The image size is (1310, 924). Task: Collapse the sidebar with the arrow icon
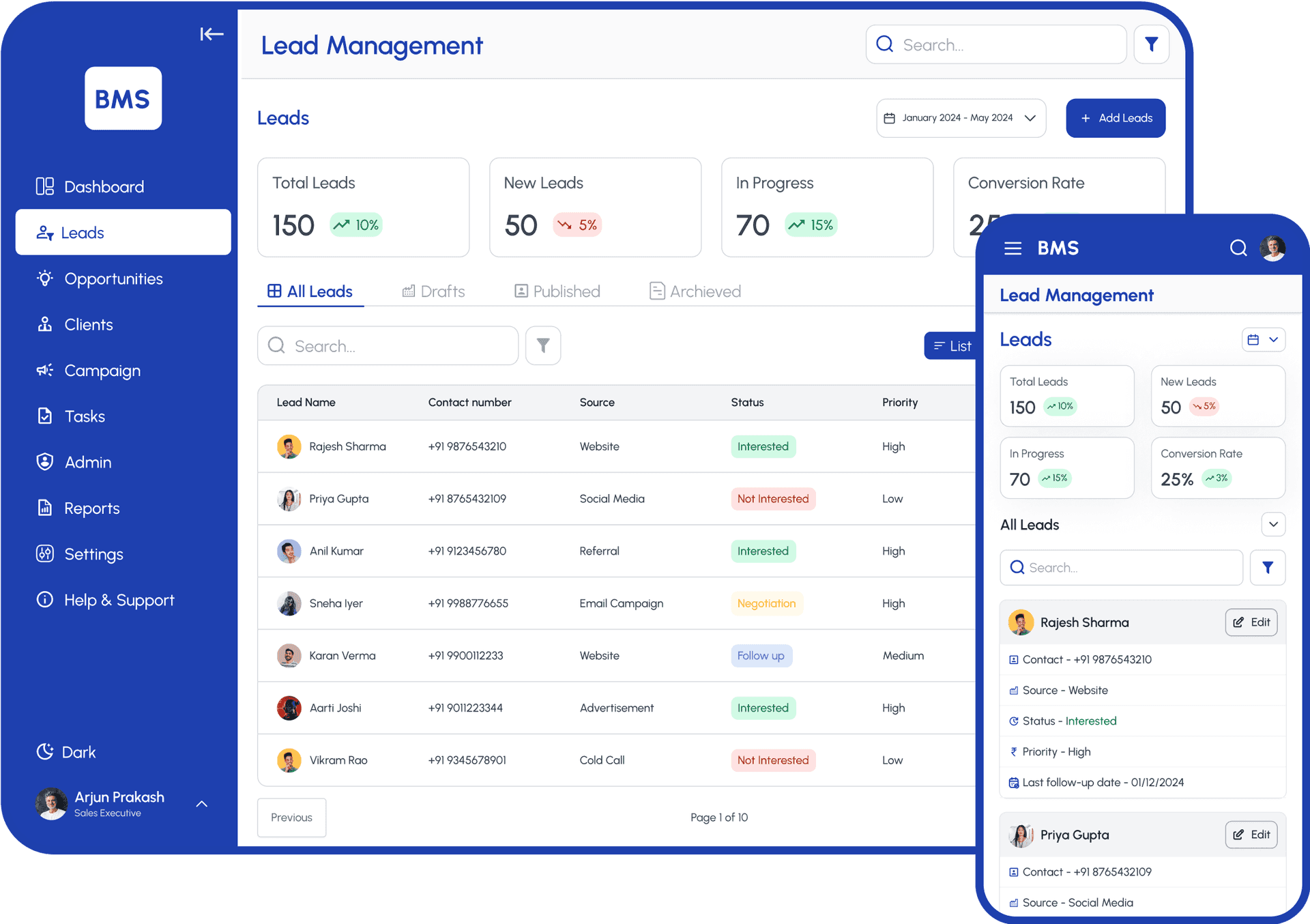[212, 34]
